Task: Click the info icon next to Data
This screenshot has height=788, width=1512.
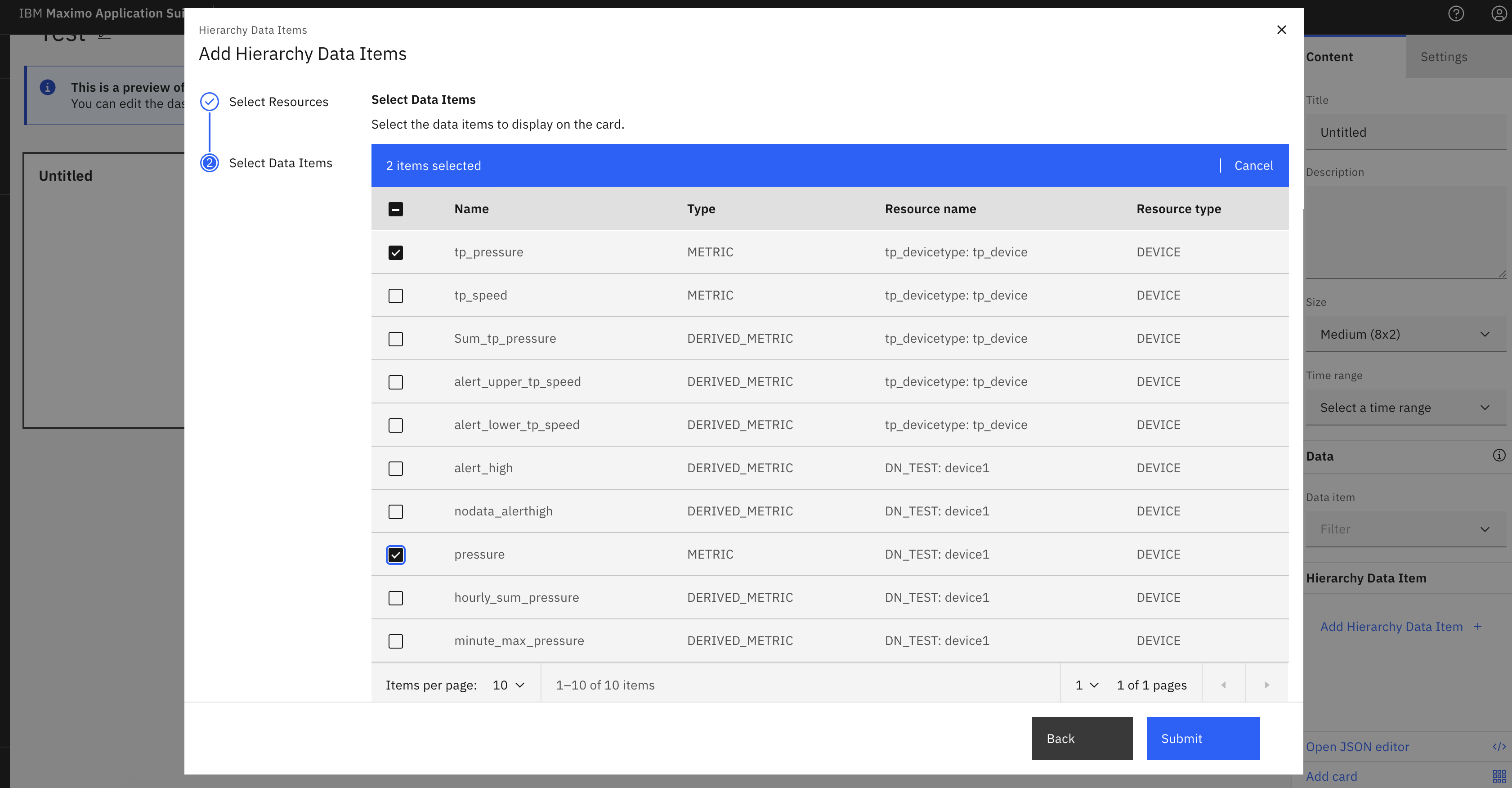Action: [1499, 455]
